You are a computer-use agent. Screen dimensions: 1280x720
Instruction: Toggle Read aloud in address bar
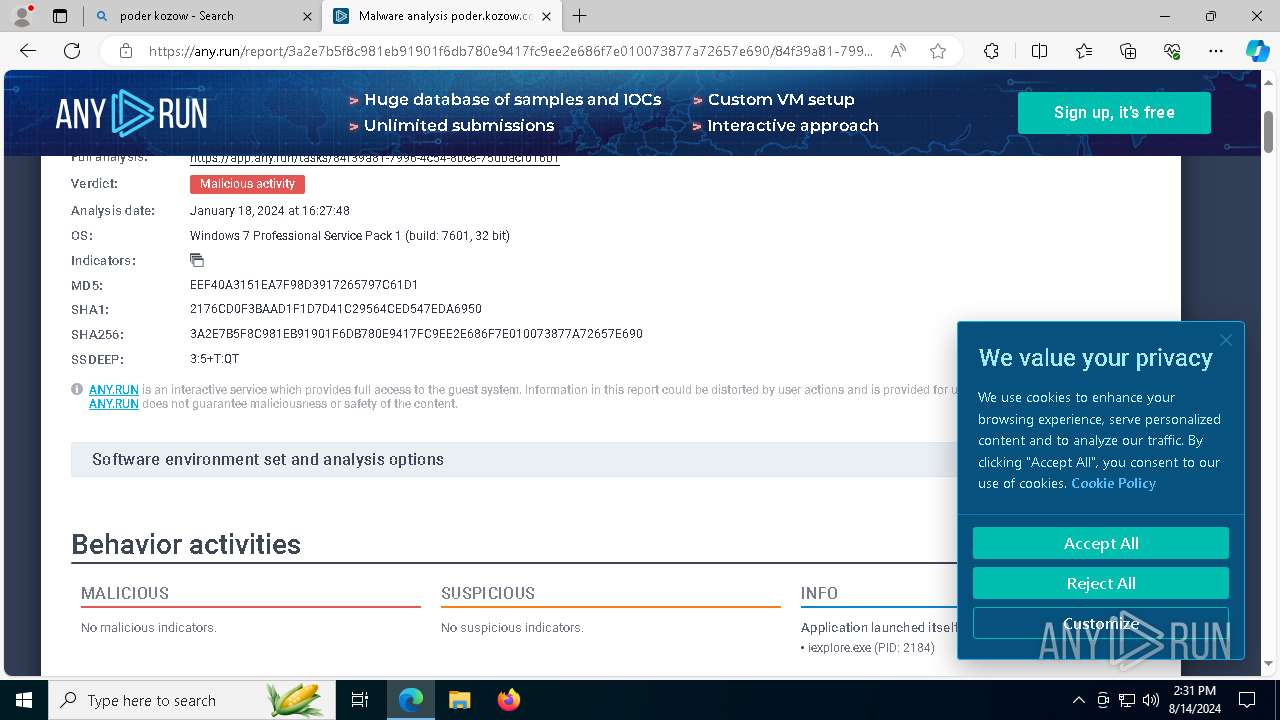(x=898, y=51)
